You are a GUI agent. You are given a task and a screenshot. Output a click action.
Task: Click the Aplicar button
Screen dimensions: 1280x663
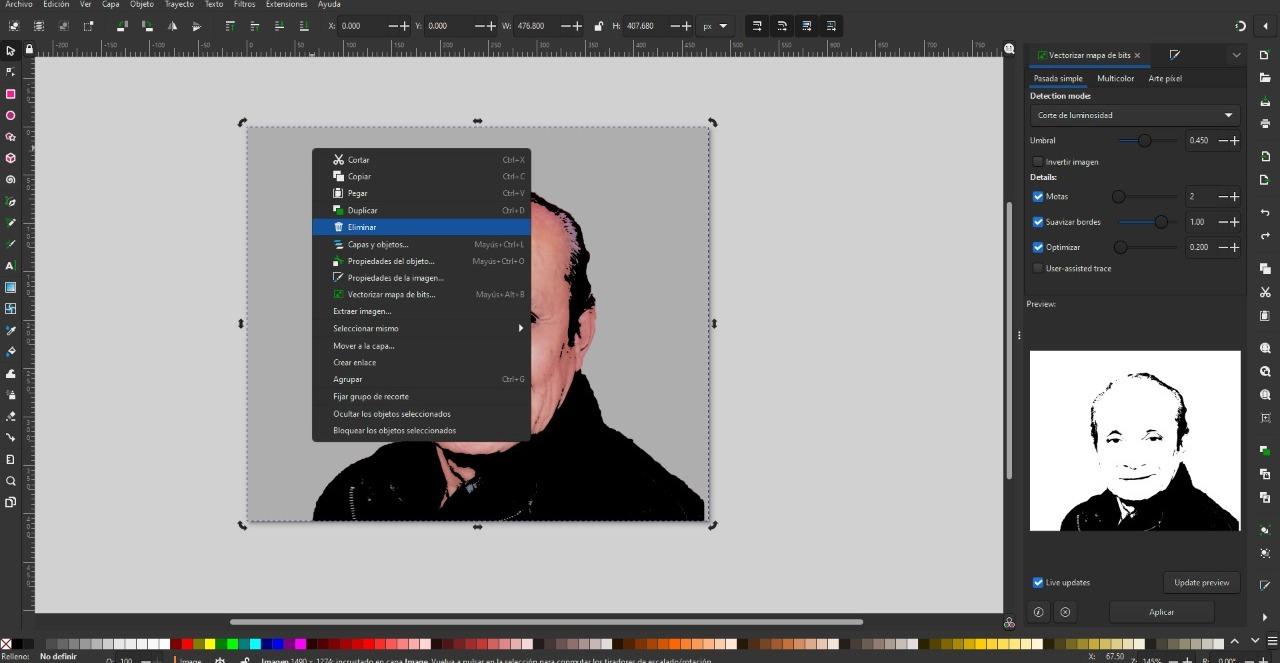(x=1162, y=612)
